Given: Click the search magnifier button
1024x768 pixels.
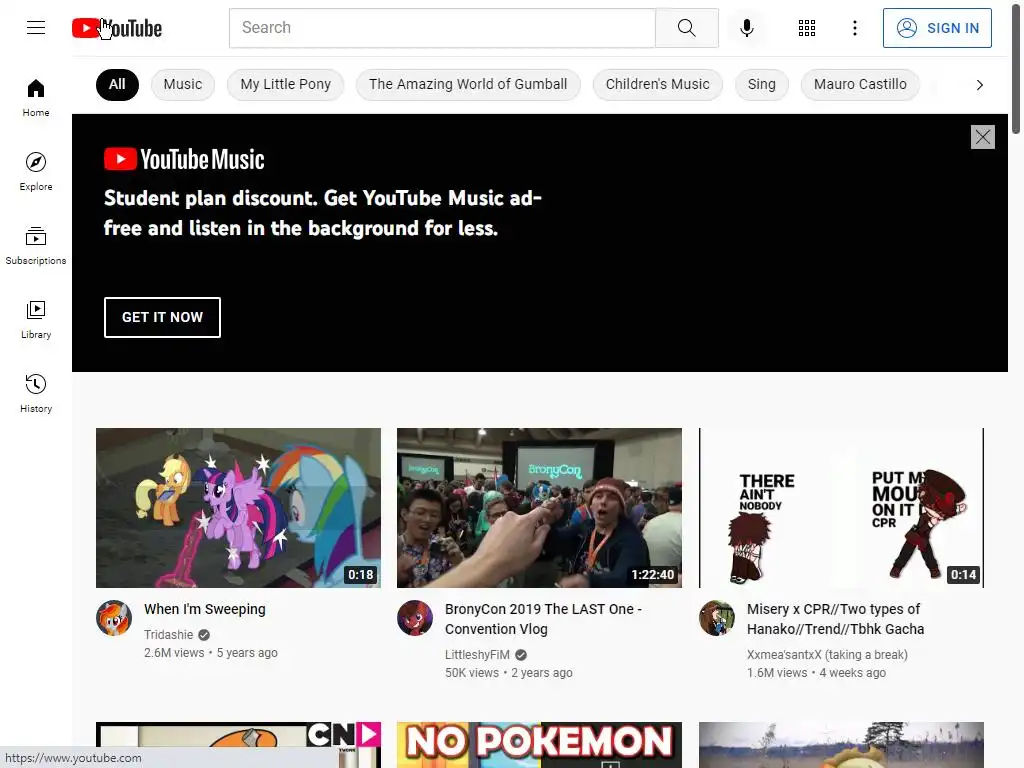Looking at the screenshot, I should click(x=686, y=28).
